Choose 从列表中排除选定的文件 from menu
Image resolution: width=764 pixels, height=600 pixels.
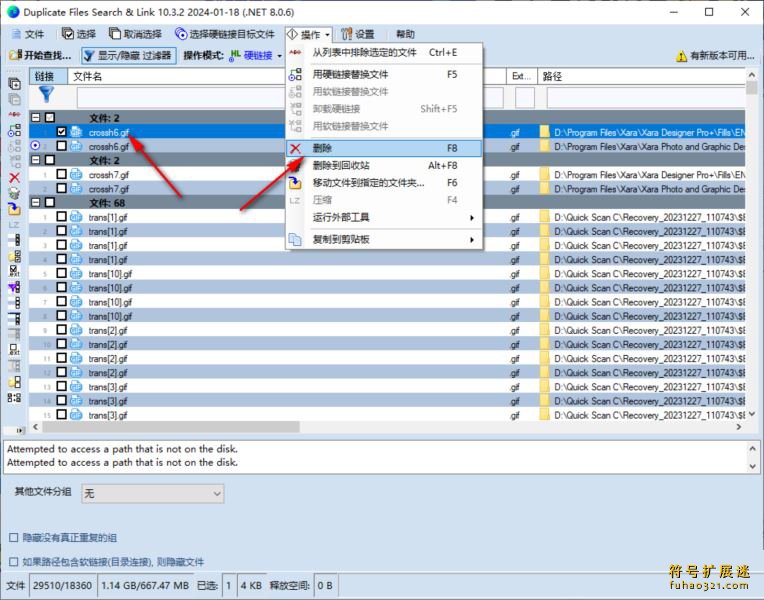[x=384, y=52]
